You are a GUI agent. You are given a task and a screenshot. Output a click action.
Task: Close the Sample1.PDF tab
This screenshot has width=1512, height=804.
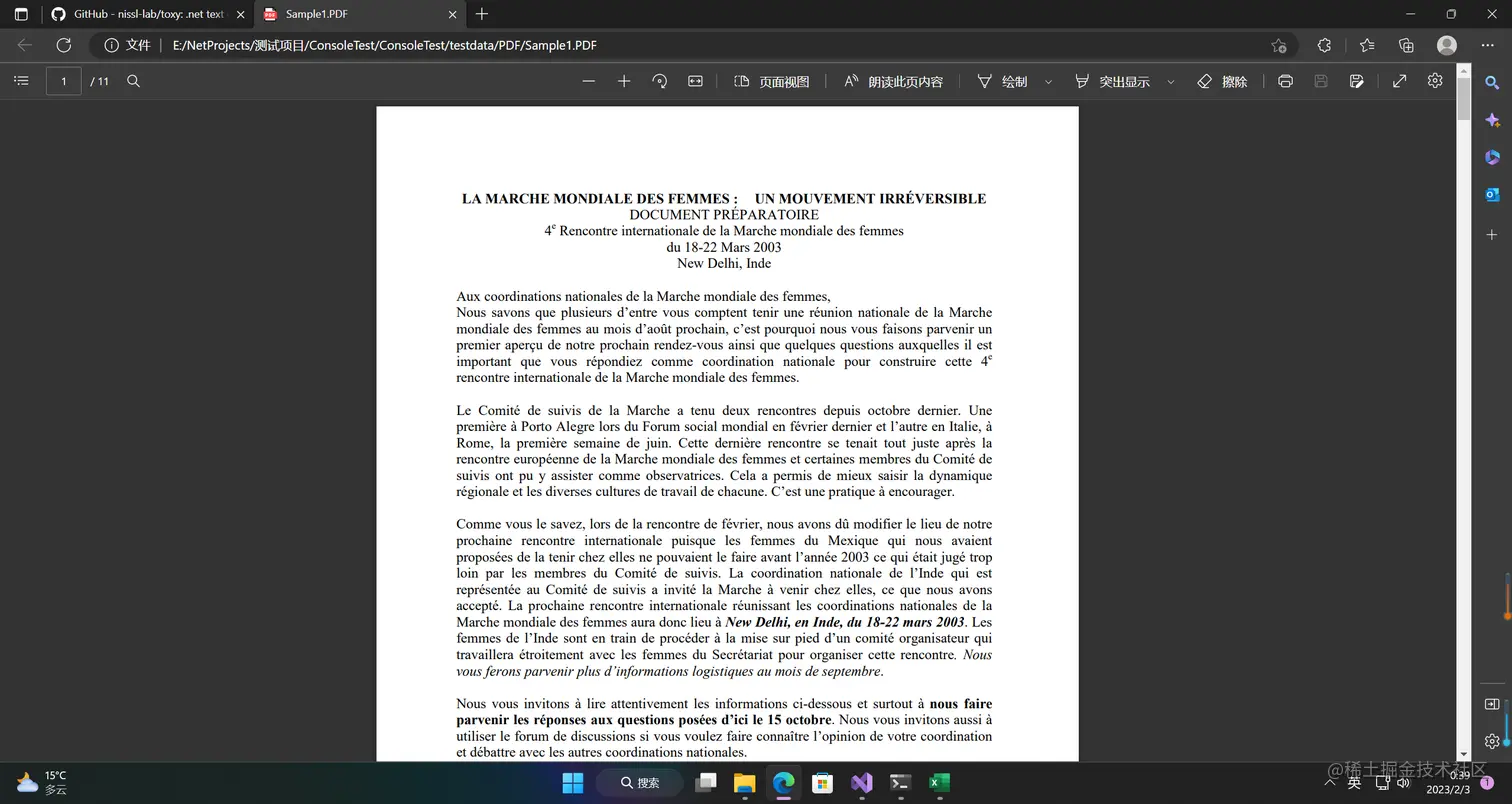pos(453,14)
